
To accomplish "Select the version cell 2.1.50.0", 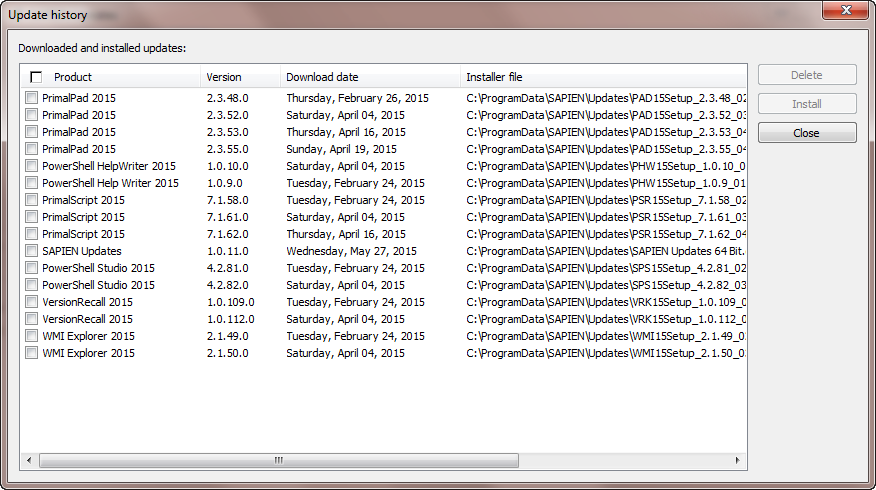I will tap(227, 353).
